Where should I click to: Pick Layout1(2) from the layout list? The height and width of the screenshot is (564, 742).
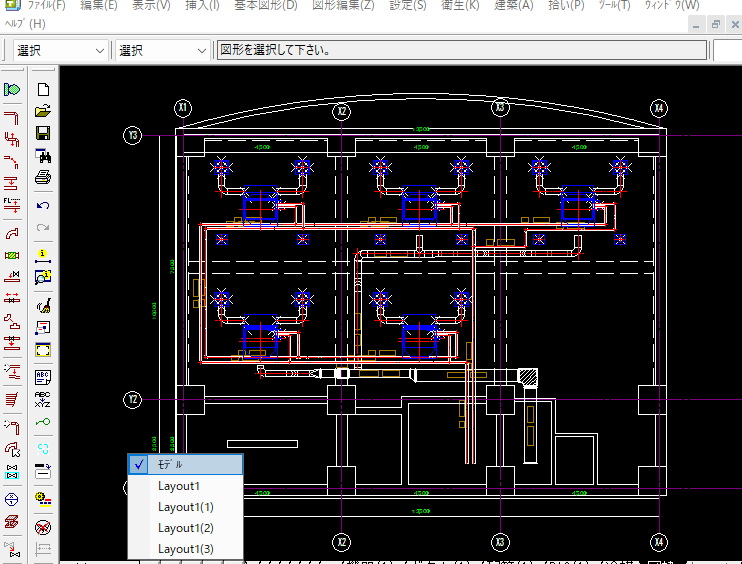pos(185,528)
